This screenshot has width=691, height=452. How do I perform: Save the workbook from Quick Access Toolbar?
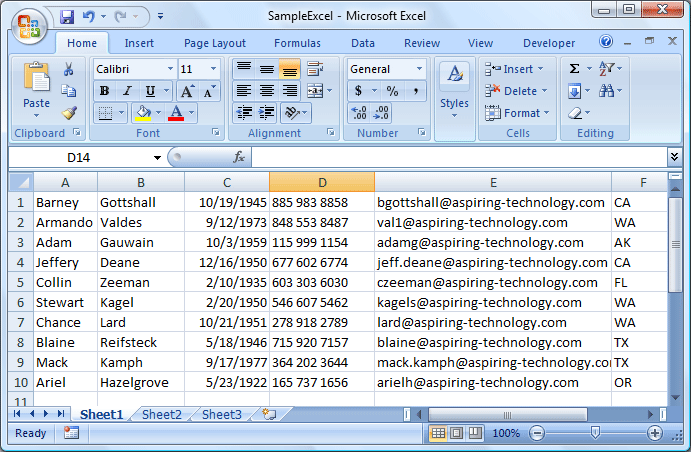point(67,17)
